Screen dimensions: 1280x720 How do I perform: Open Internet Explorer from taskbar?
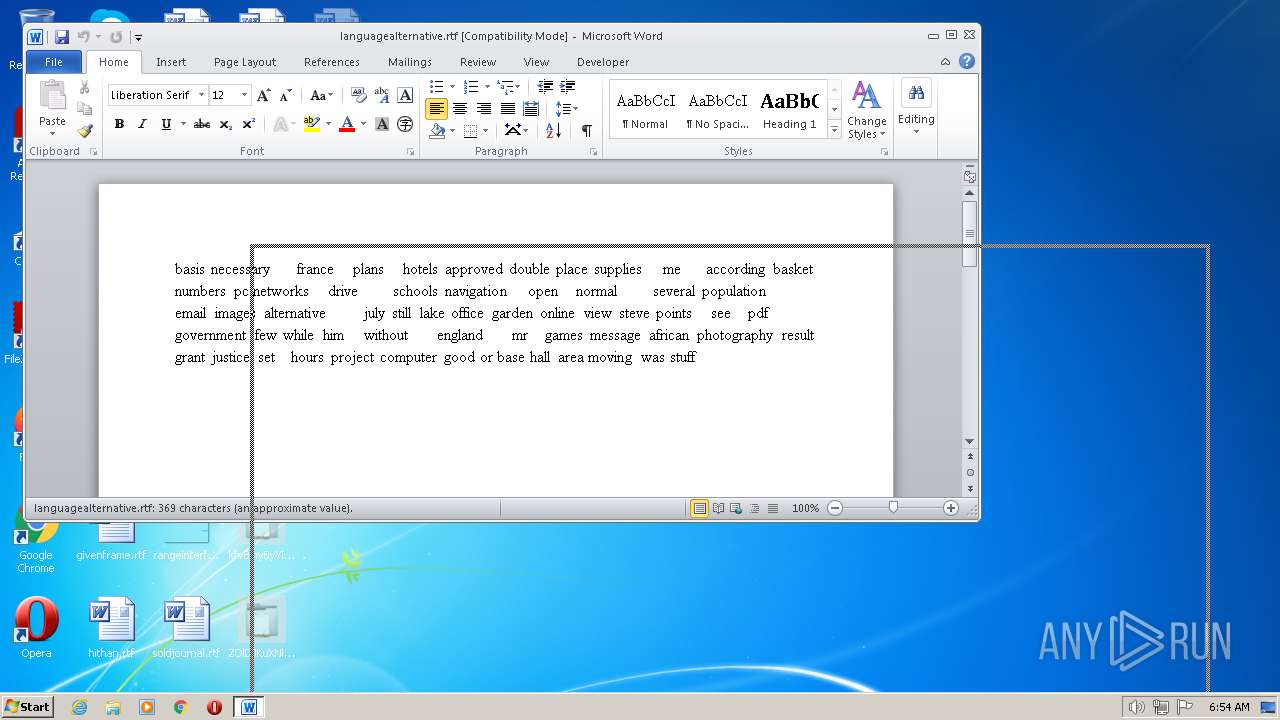(79, 707)
